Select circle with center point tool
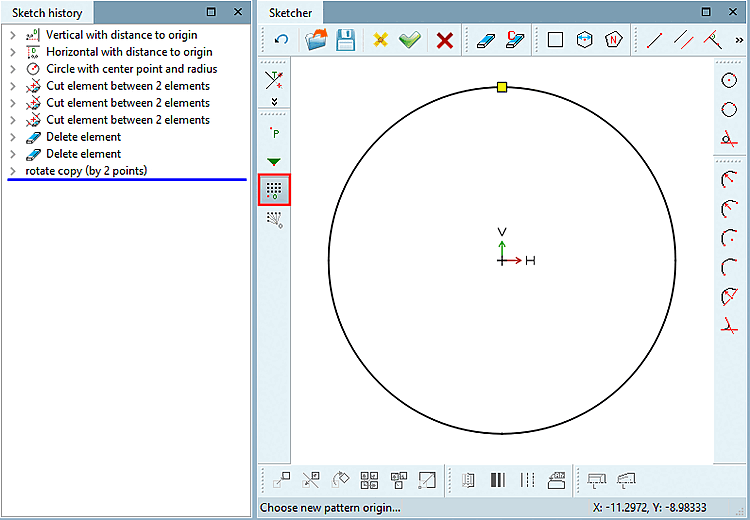 click(x=729, y=80)
